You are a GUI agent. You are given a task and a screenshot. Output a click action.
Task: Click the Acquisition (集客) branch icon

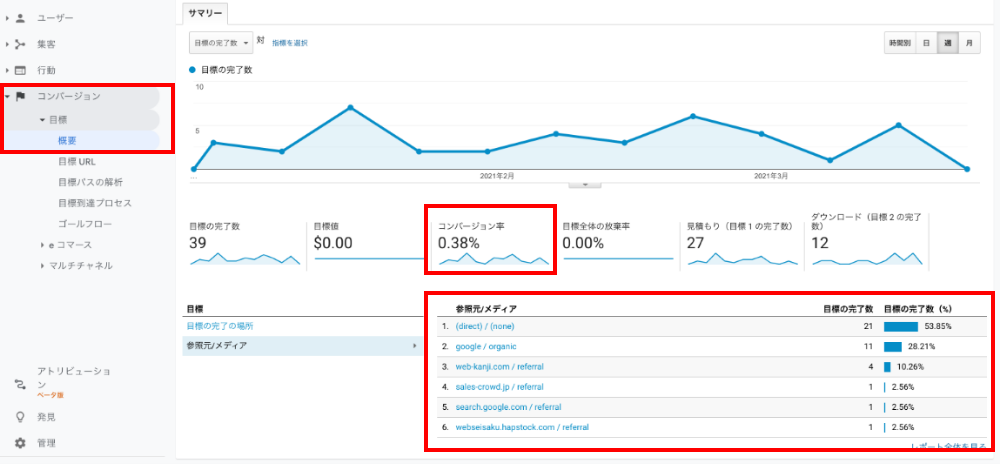click(x=20, y=44)
